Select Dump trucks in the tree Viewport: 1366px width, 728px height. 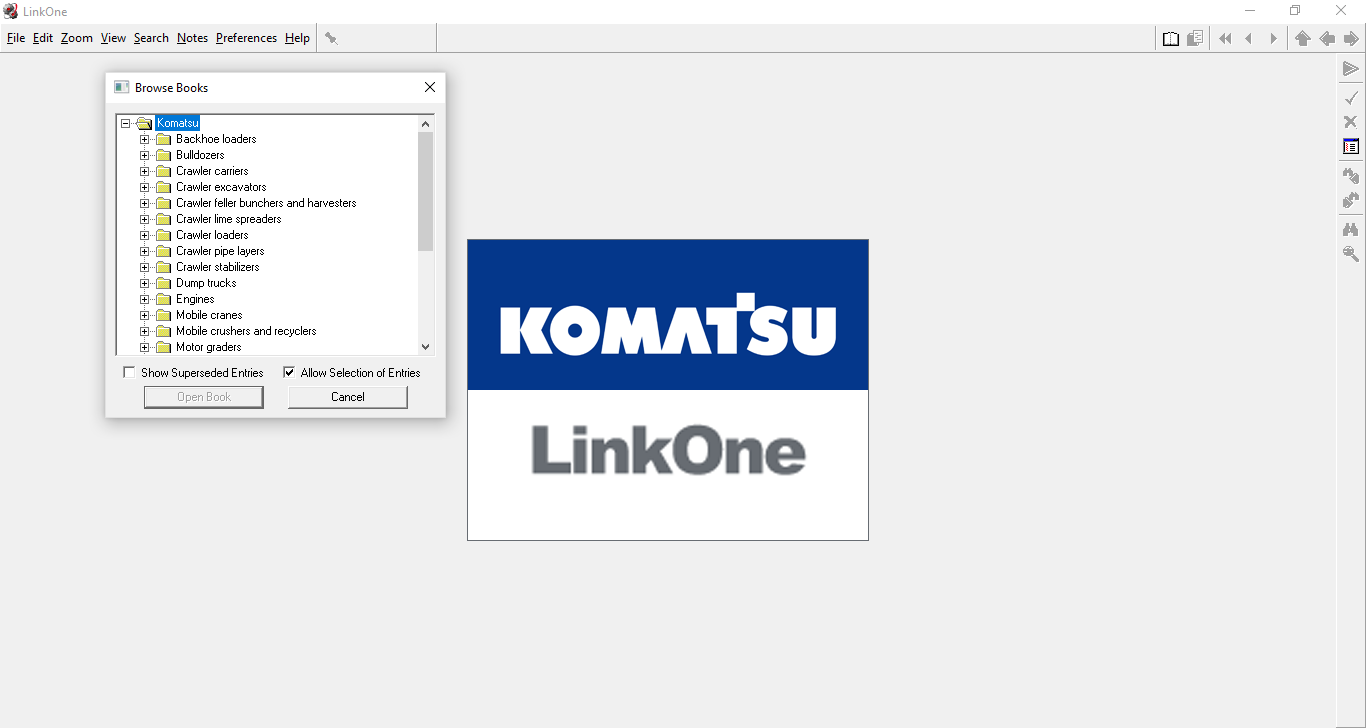pos(206,283)
